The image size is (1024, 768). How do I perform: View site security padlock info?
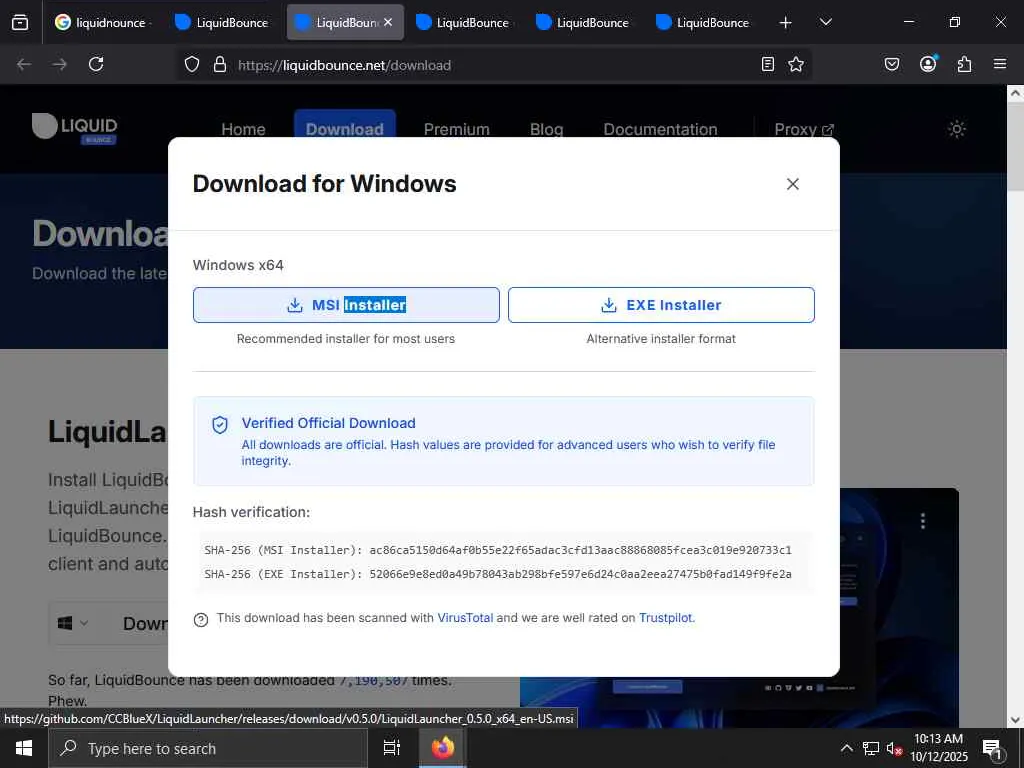pyautogui.click(x=220, y=65)
